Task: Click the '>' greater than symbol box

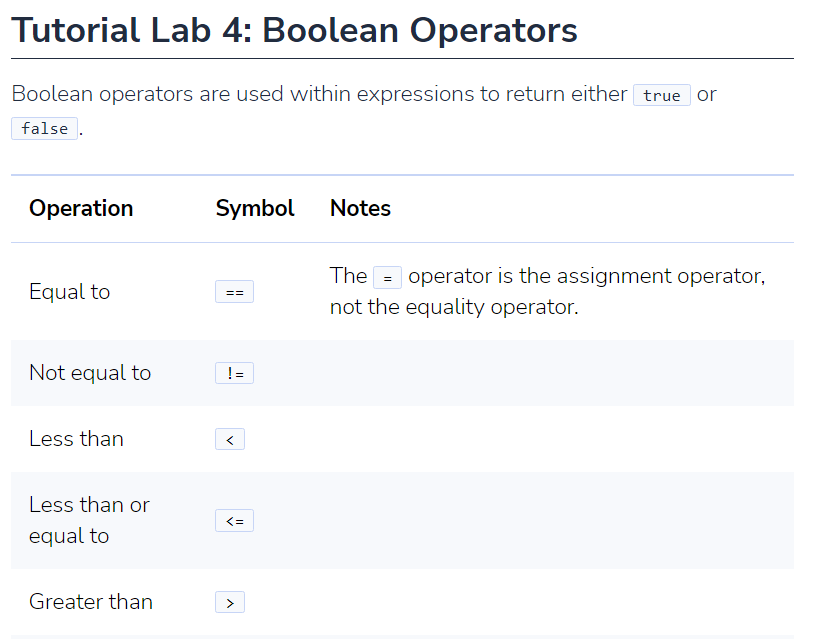Action: point(230,602)
